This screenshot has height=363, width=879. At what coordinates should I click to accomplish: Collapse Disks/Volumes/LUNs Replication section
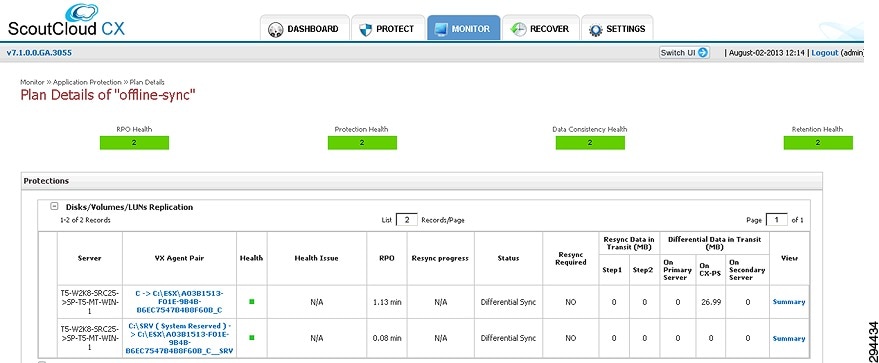[x=54, y=206]
